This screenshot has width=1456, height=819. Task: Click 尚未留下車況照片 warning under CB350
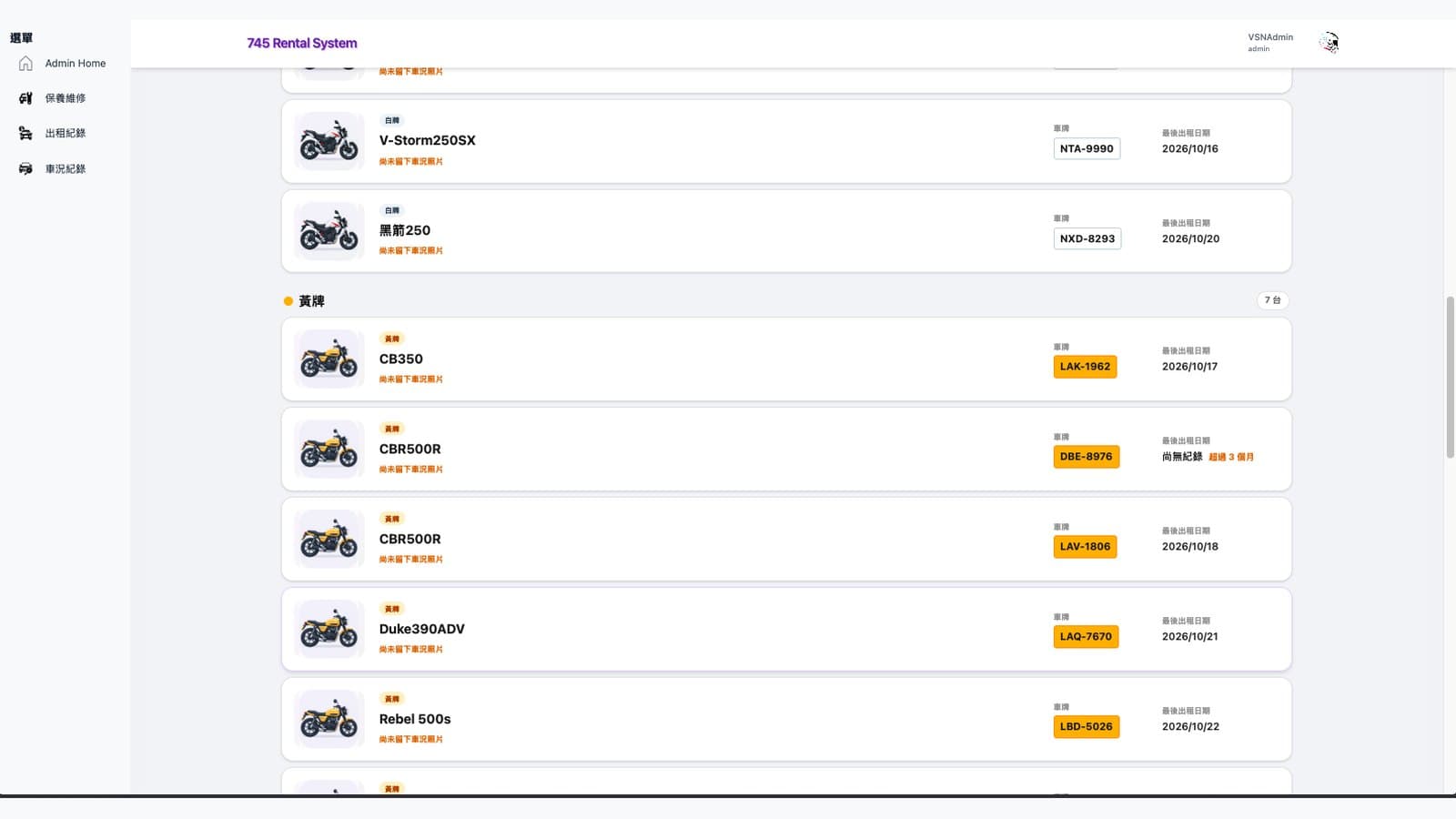pos(410,379)
